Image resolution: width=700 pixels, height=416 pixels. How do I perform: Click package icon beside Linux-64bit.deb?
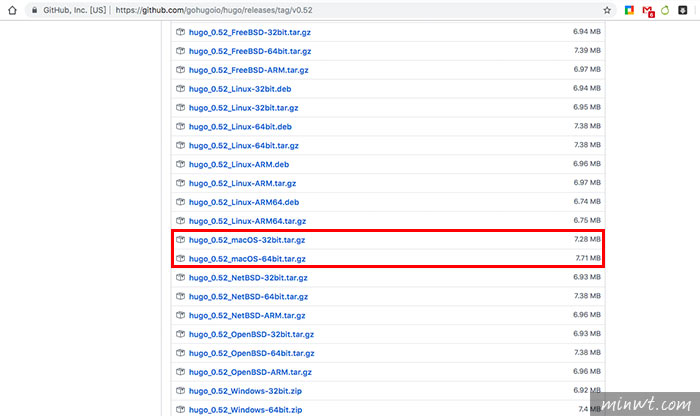[180, 126]
